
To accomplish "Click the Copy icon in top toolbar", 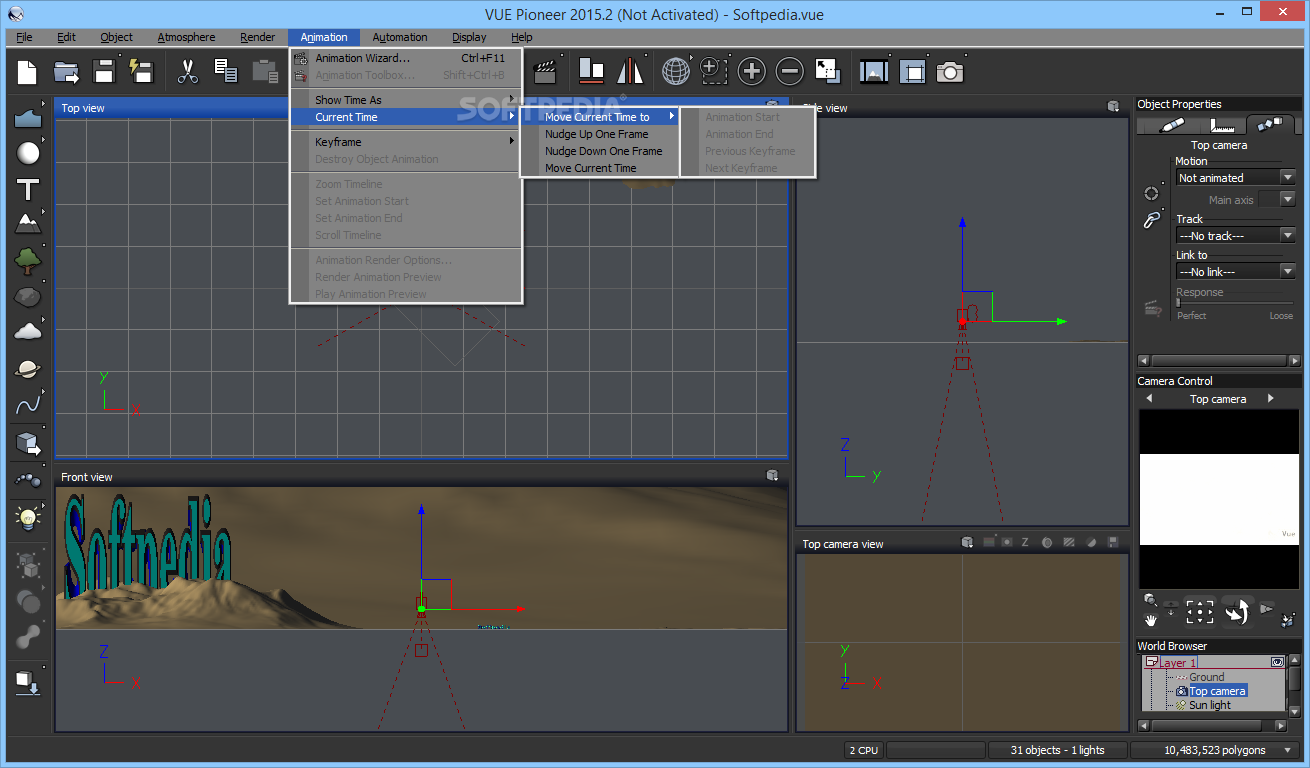I will (226, 71).
